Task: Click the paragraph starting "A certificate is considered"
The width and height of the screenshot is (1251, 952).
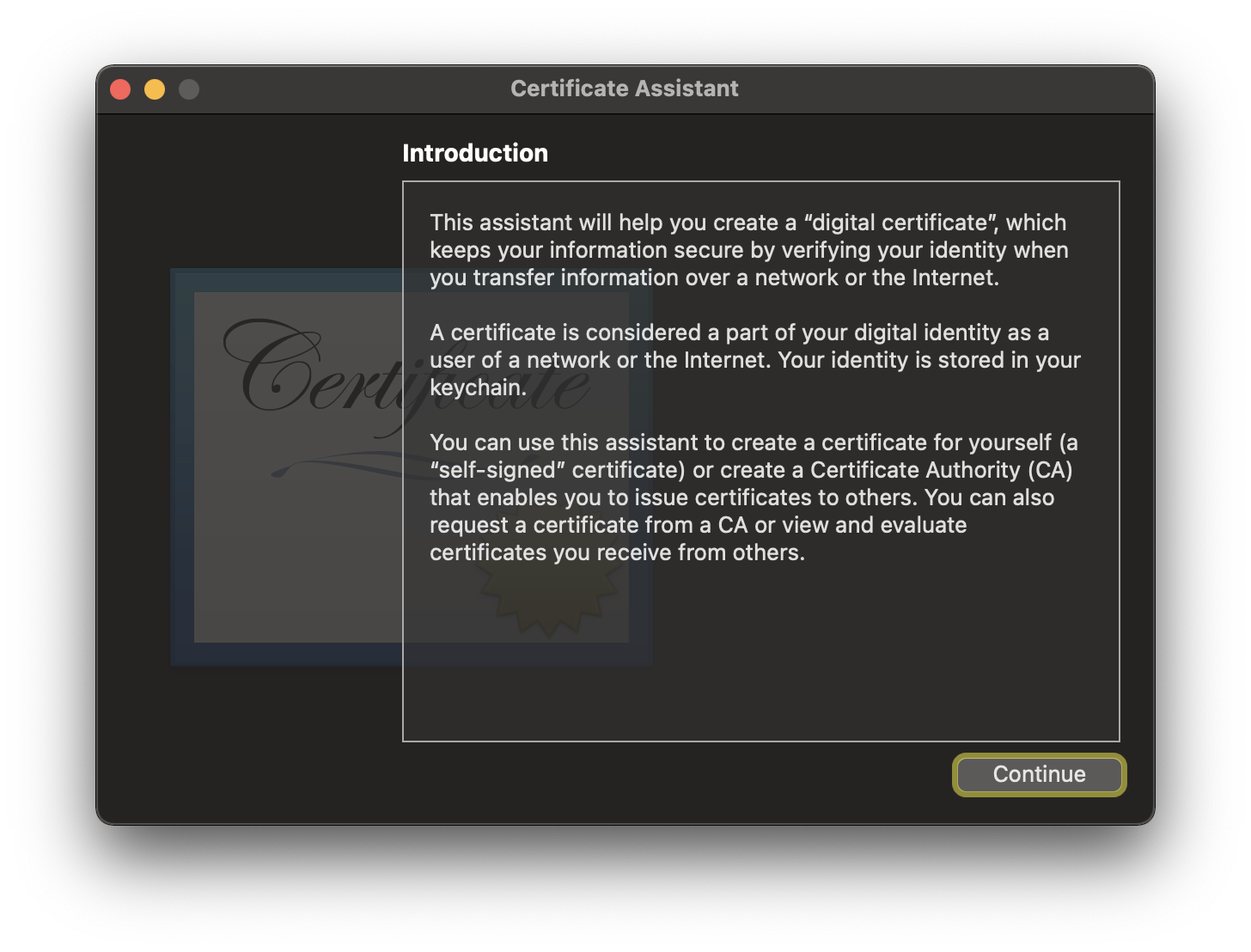Action: tap(754, 360)
